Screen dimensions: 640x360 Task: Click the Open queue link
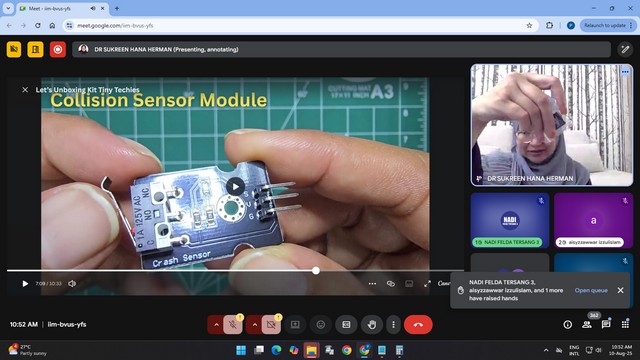click(x=591, y=290)
